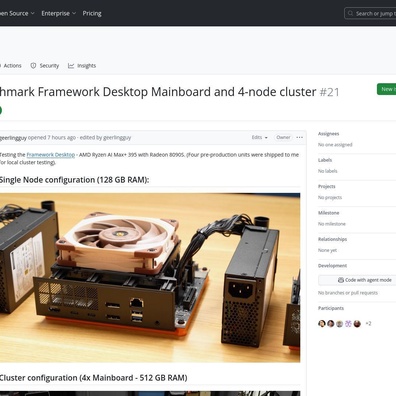Click the Projects sidebar heading
Screen dimensions: 396x396
[x=327, y=186]
